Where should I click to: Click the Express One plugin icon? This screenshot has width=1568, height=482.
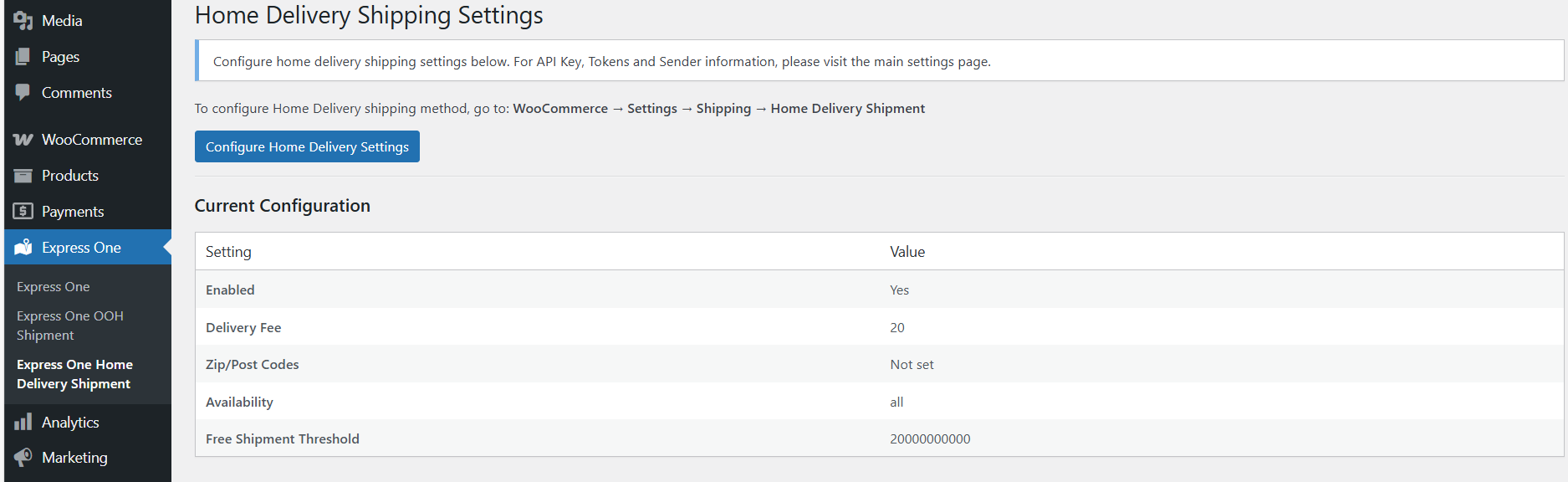pyautogui.click(x=24, y=247)
